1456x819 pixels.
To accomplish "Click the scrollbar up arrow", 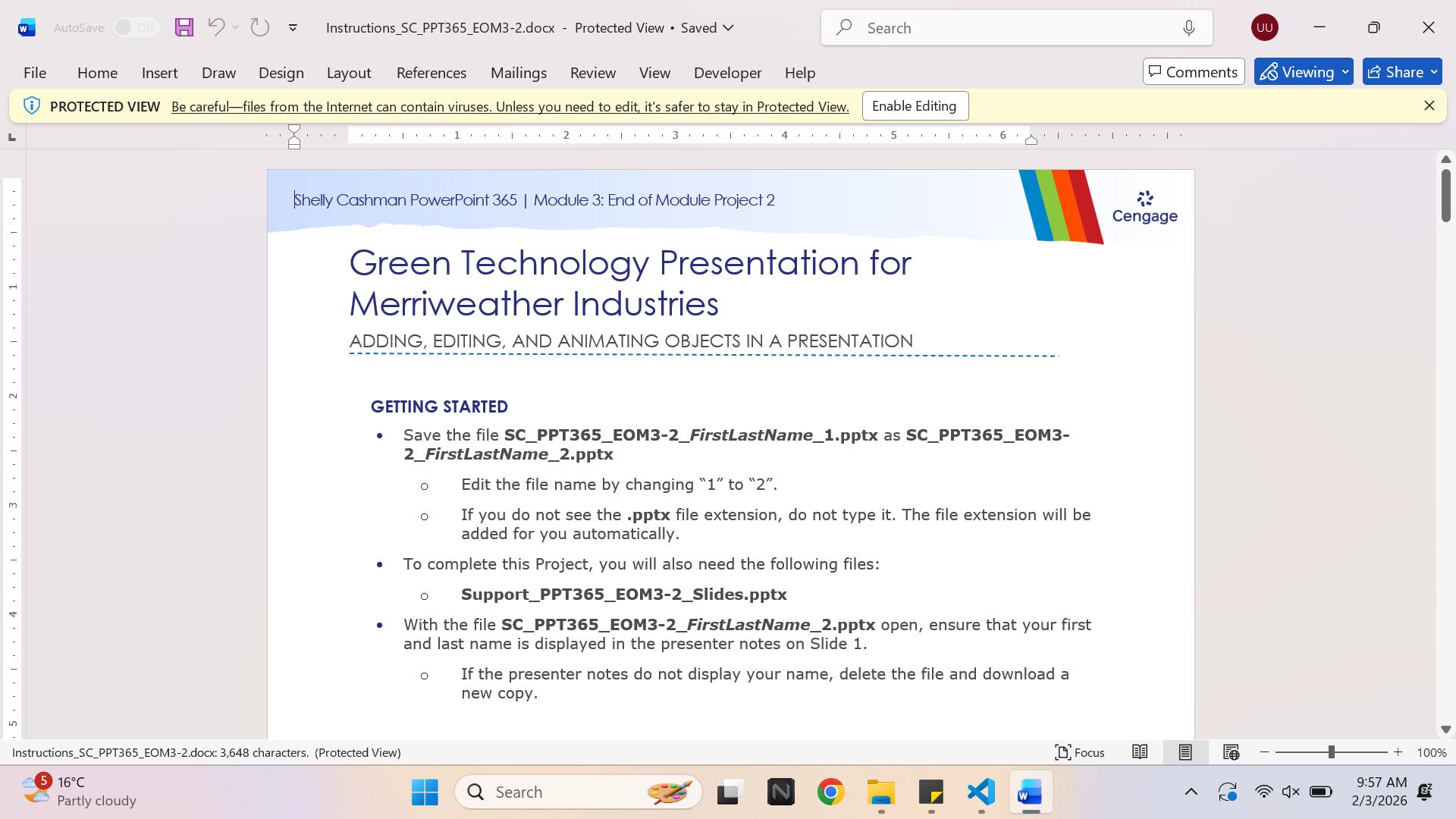I will pyautogui.click(x=1445, y=159).
